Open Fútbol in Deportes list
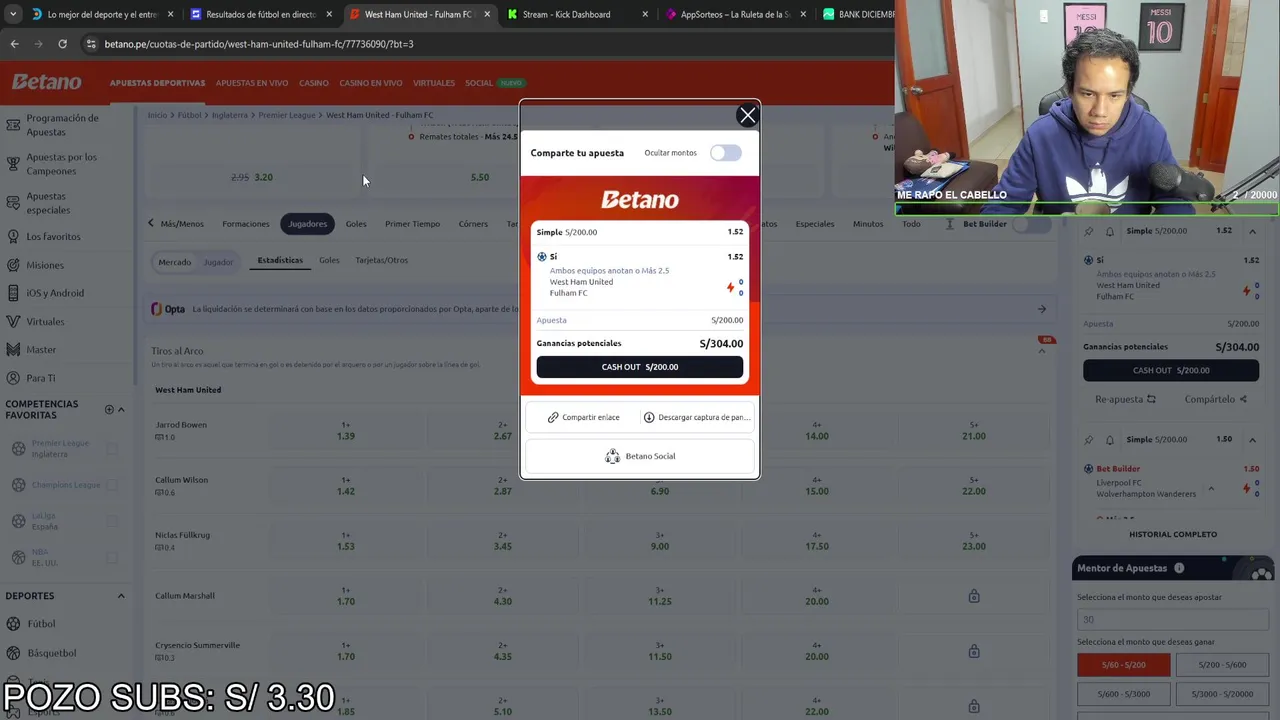Viewport: 1280px width, 720px height. [41, 624]
